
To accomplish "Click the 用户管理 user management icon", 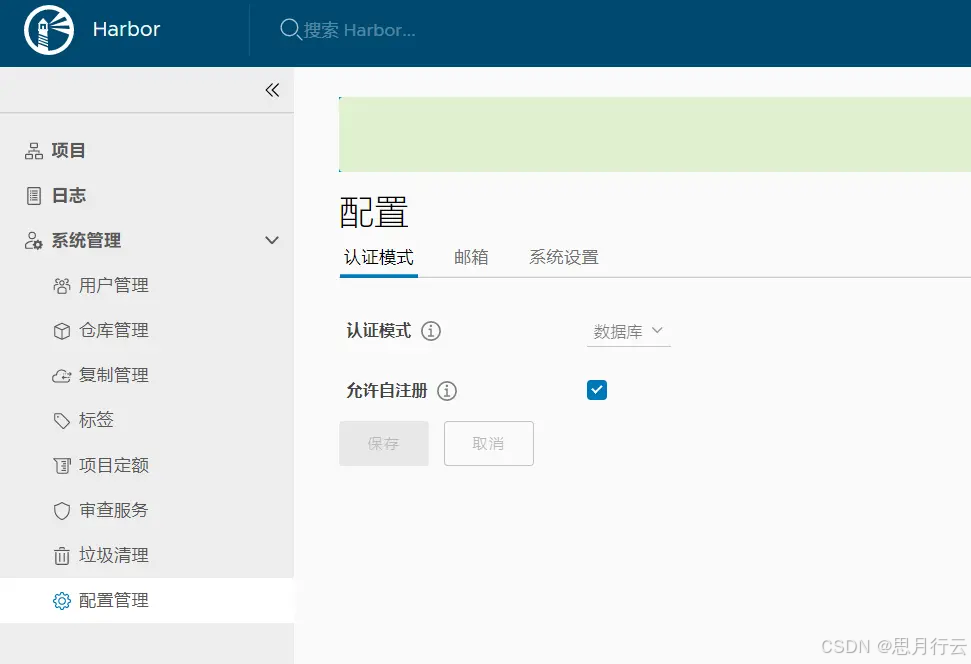I will [60, 285].
